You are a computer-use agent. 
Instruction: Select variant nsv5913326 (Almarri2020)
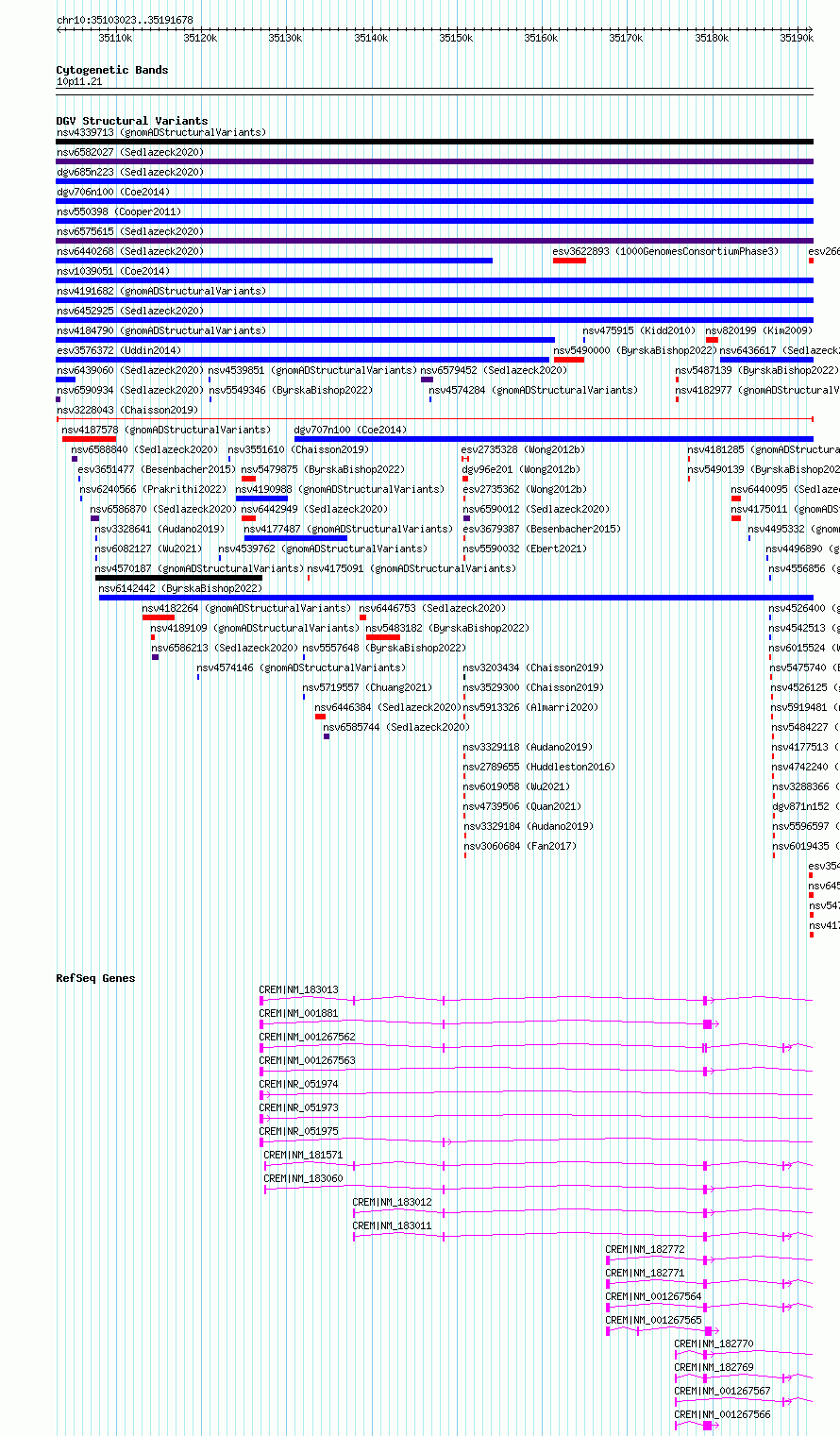point(530,707)
